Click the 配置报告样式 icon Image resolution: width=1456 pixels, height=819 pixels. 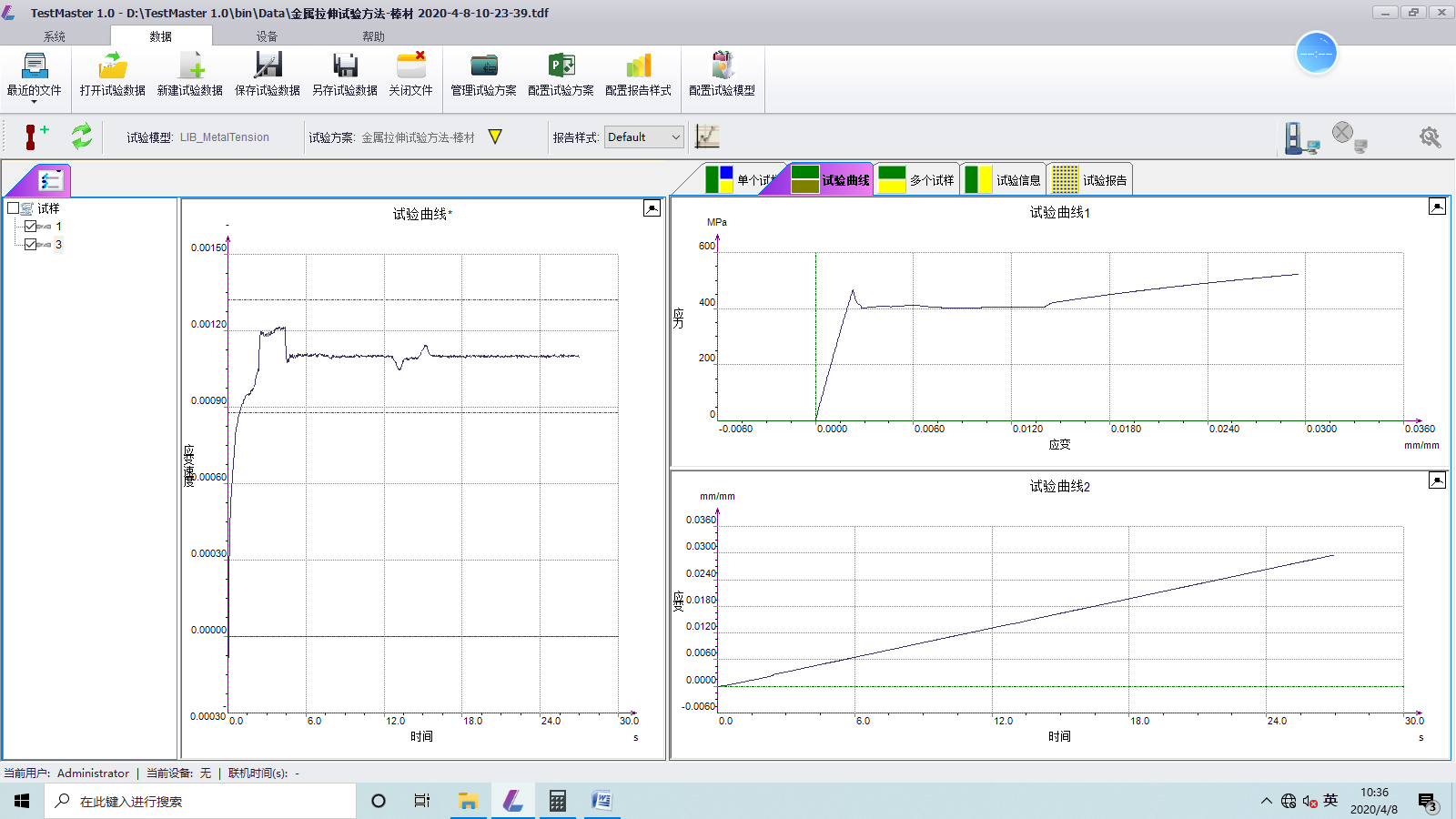tap(638, 66)
